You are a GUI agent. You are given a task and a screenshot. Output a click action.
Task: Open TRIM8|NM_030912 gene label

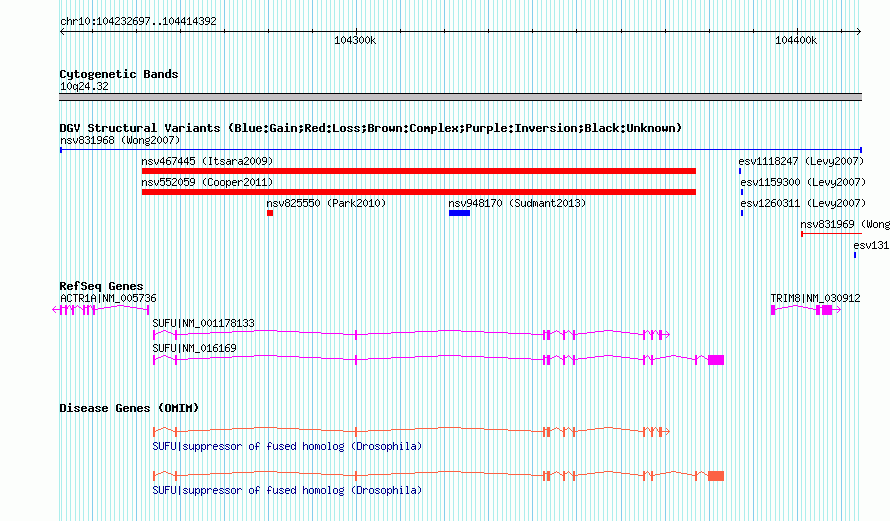[x=815, y=298]
